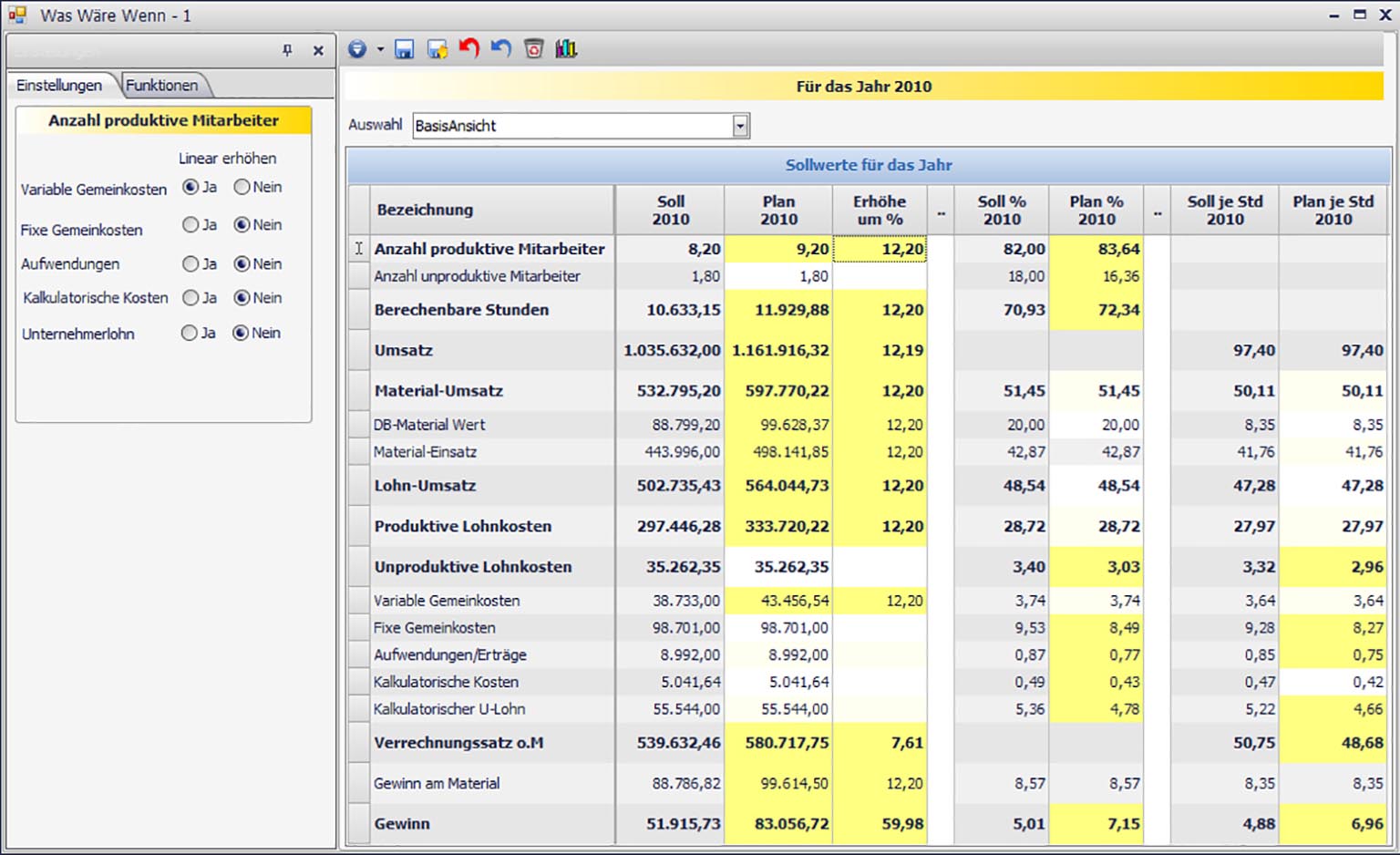Click the recycle bin delete icon
This screenshot has height=855, width=1400.
click(534, 49)
